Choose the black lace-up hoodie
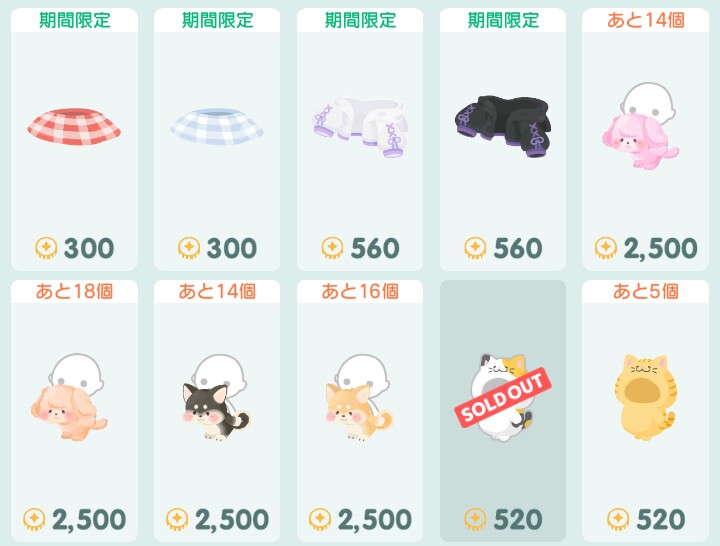Screen dimensions: 720x546 coord(503,126)
